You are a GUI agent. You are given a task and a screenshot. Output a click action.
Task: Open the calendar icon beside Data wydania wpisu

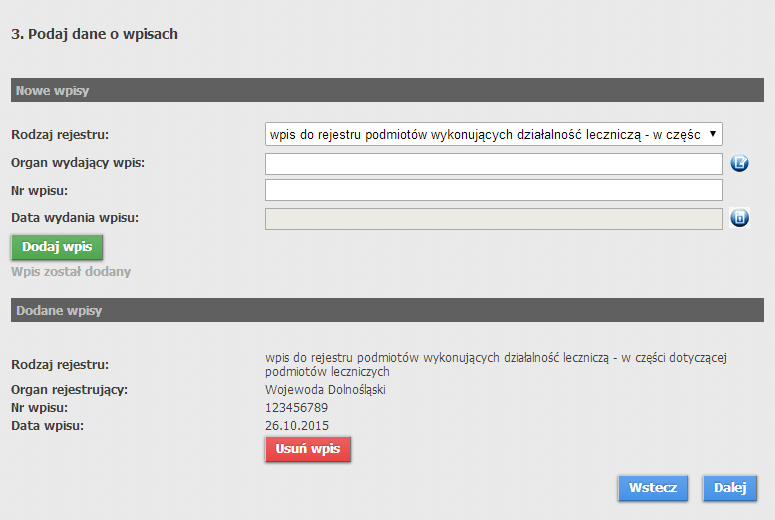click(740, 218)
